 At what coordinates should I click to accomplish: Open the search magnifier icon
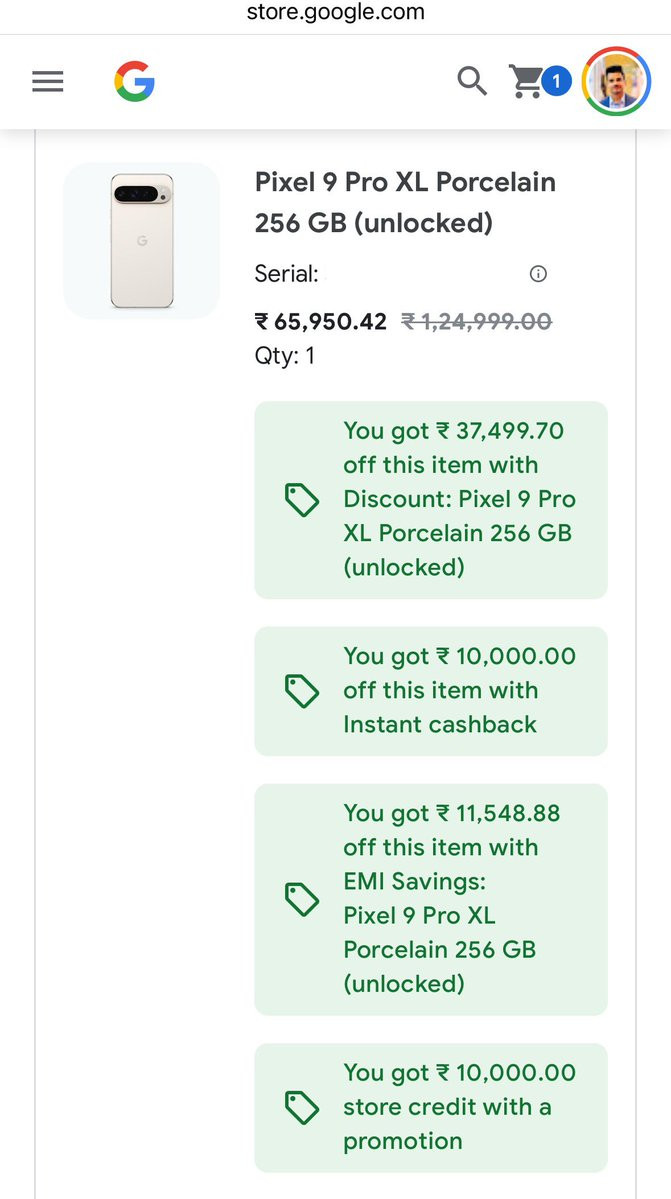tap(472, 81)
